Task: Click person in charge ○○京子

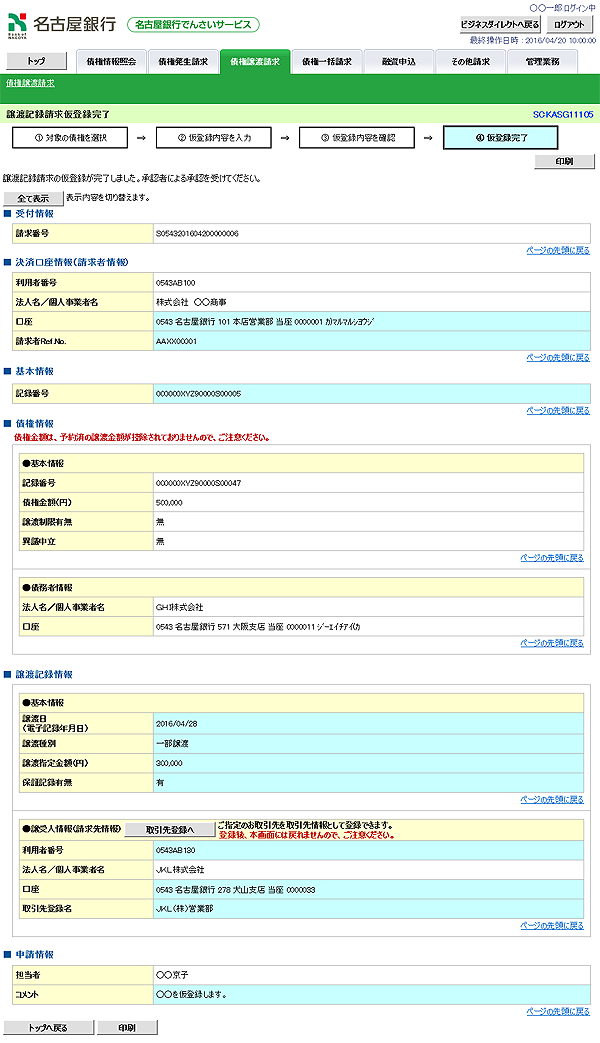Action: (172, 976)
